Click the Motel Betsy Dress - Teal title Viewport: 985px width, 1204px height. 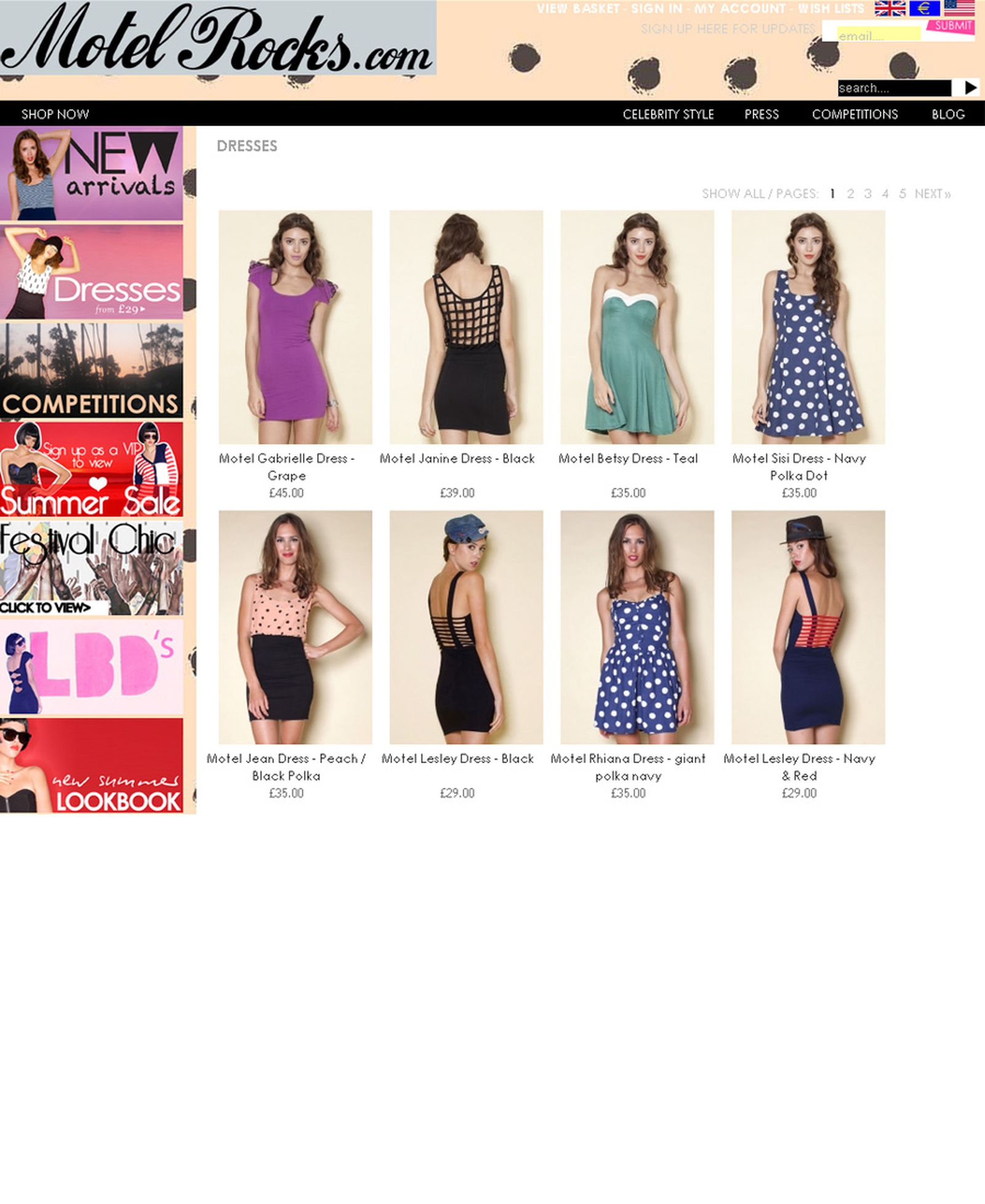pyautogui.click(x=628, y=459)
